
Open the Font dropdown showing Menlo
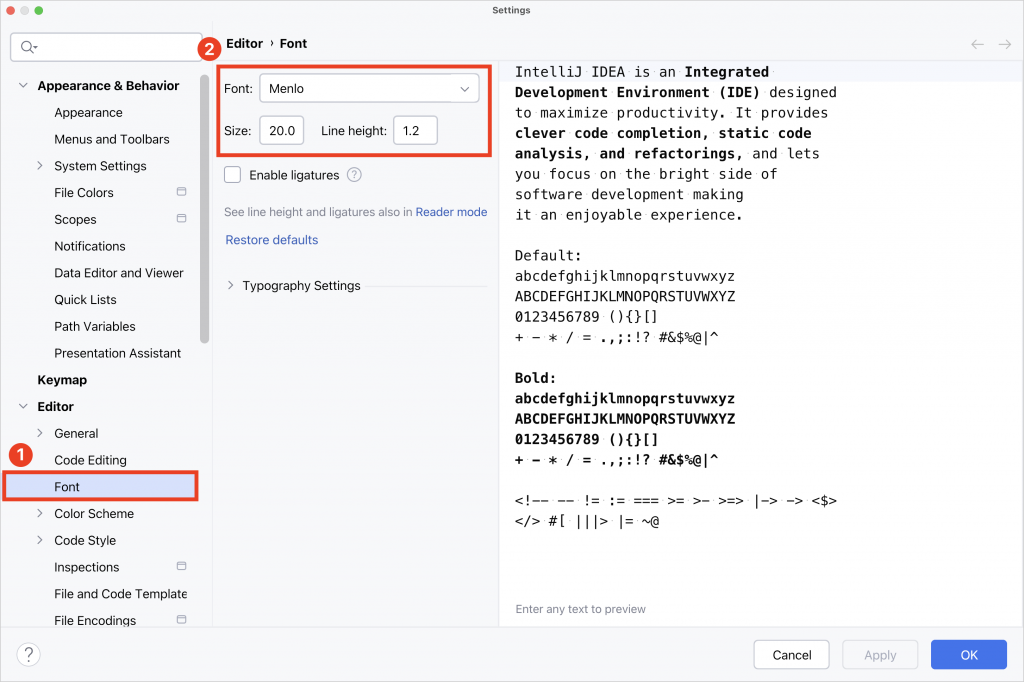pyautogui.click(x=369, y=89)
